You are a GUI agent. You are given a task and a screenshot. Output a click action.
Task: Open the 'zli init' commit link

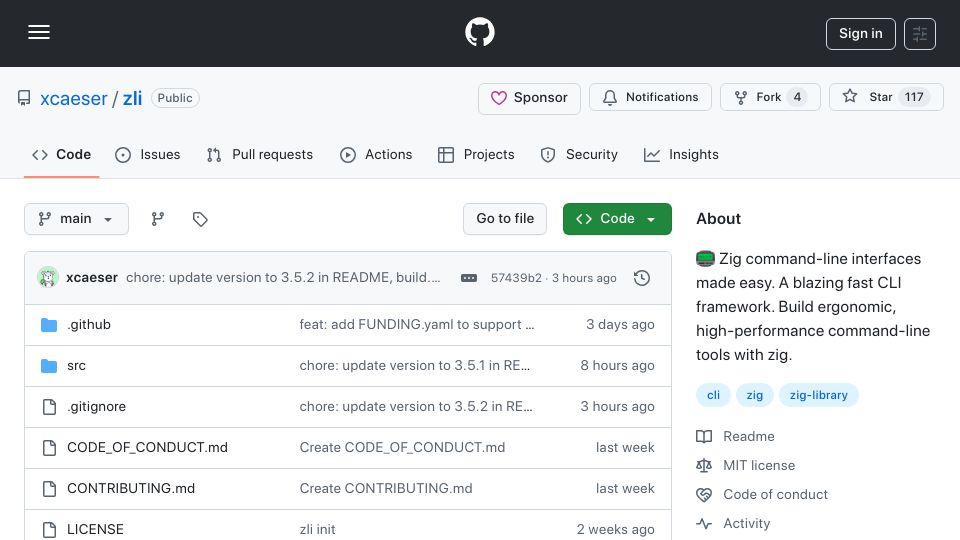click(317, 530)
